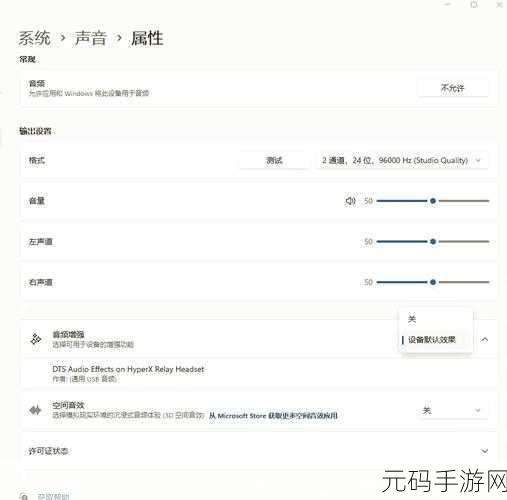Click the 格式 row label

(37, 160)
